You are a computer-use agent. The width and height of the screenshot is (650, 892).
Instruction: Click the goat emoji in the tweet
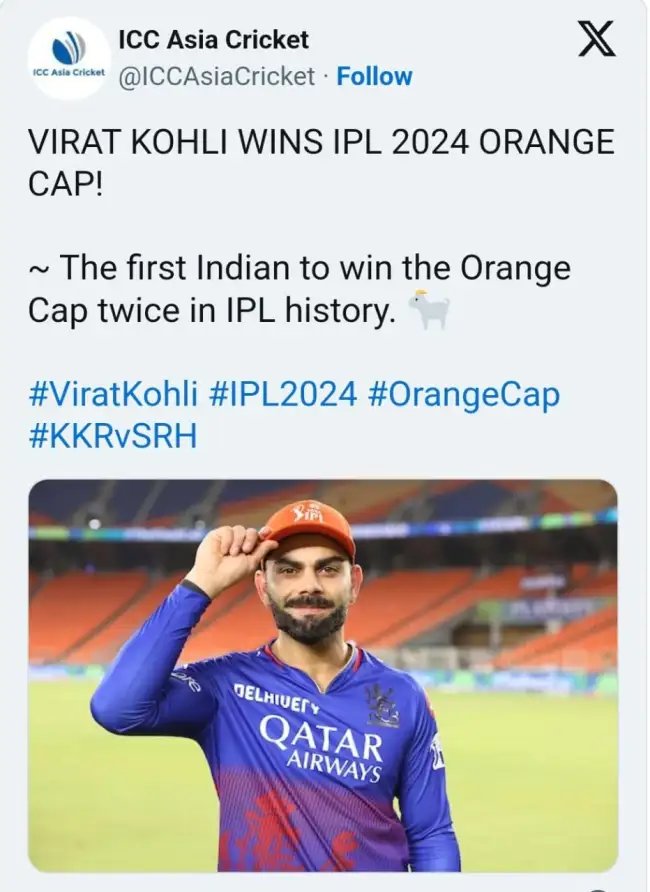(x=429, y=311)
